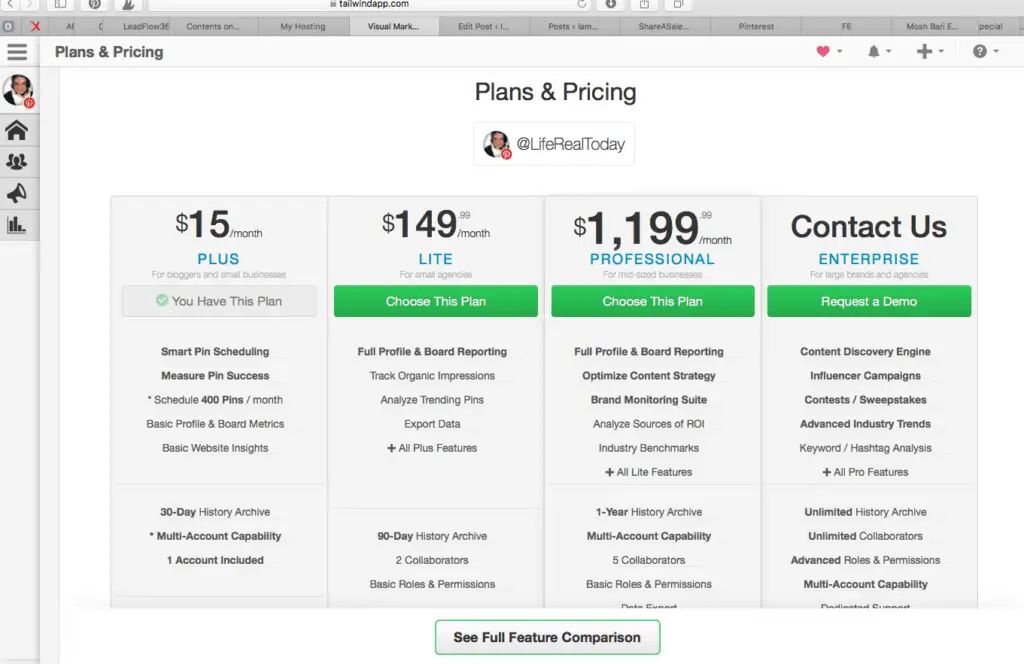Select the @LifeRealToday account selector
This screenshot has width=1024, height=664.
554,144
